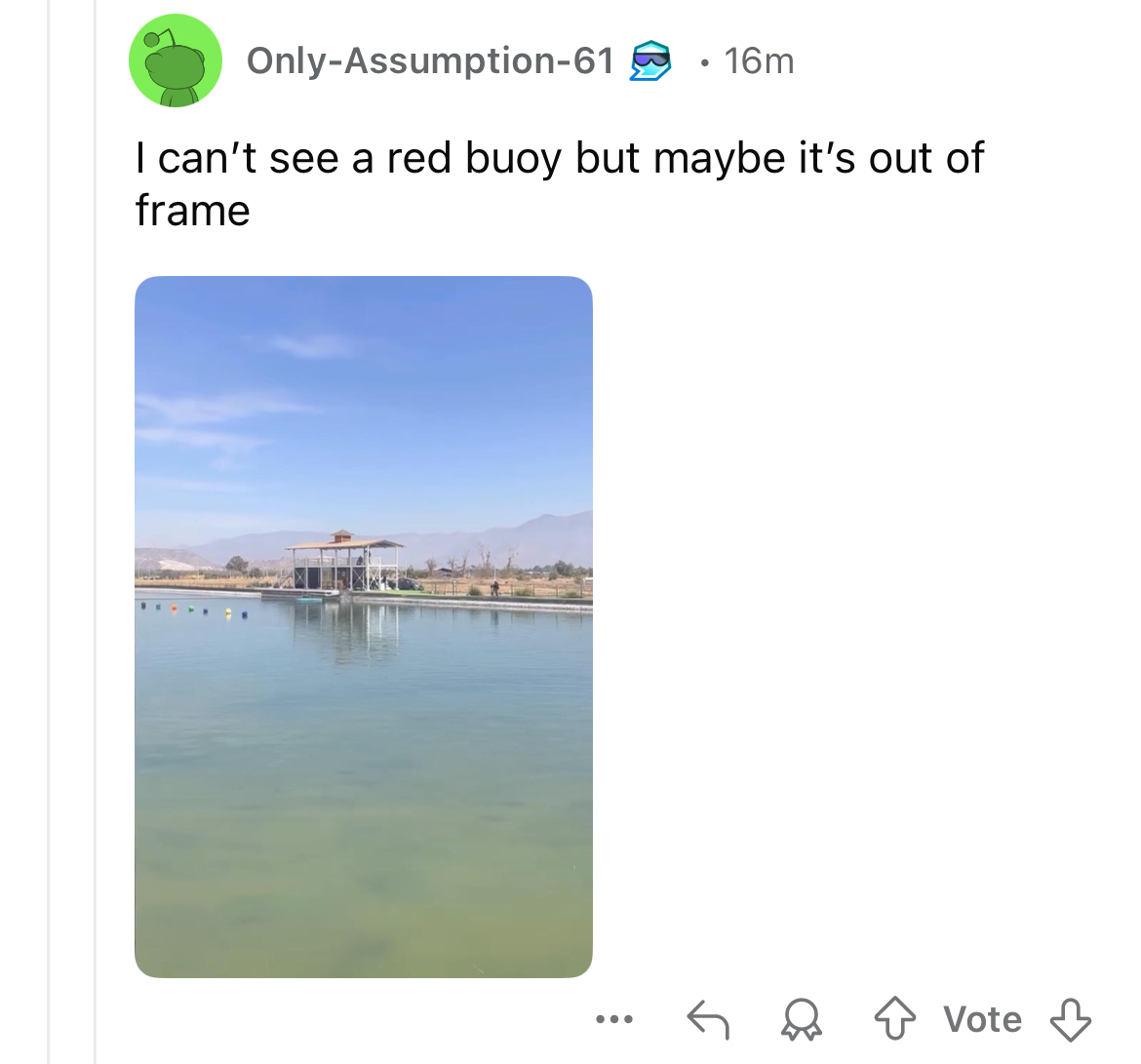Viewport: 1141px width, 1064px height.
Task: Click the word "frame" in the comment
Action: 193,211
